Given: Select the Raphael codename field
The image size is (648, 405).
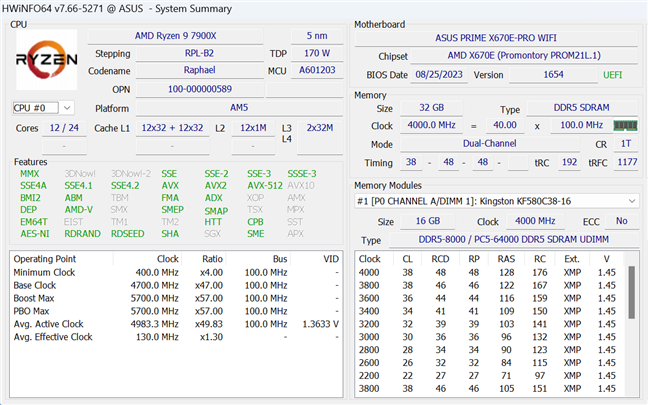Looking at the screenshot, I should [x=200, y=70].
